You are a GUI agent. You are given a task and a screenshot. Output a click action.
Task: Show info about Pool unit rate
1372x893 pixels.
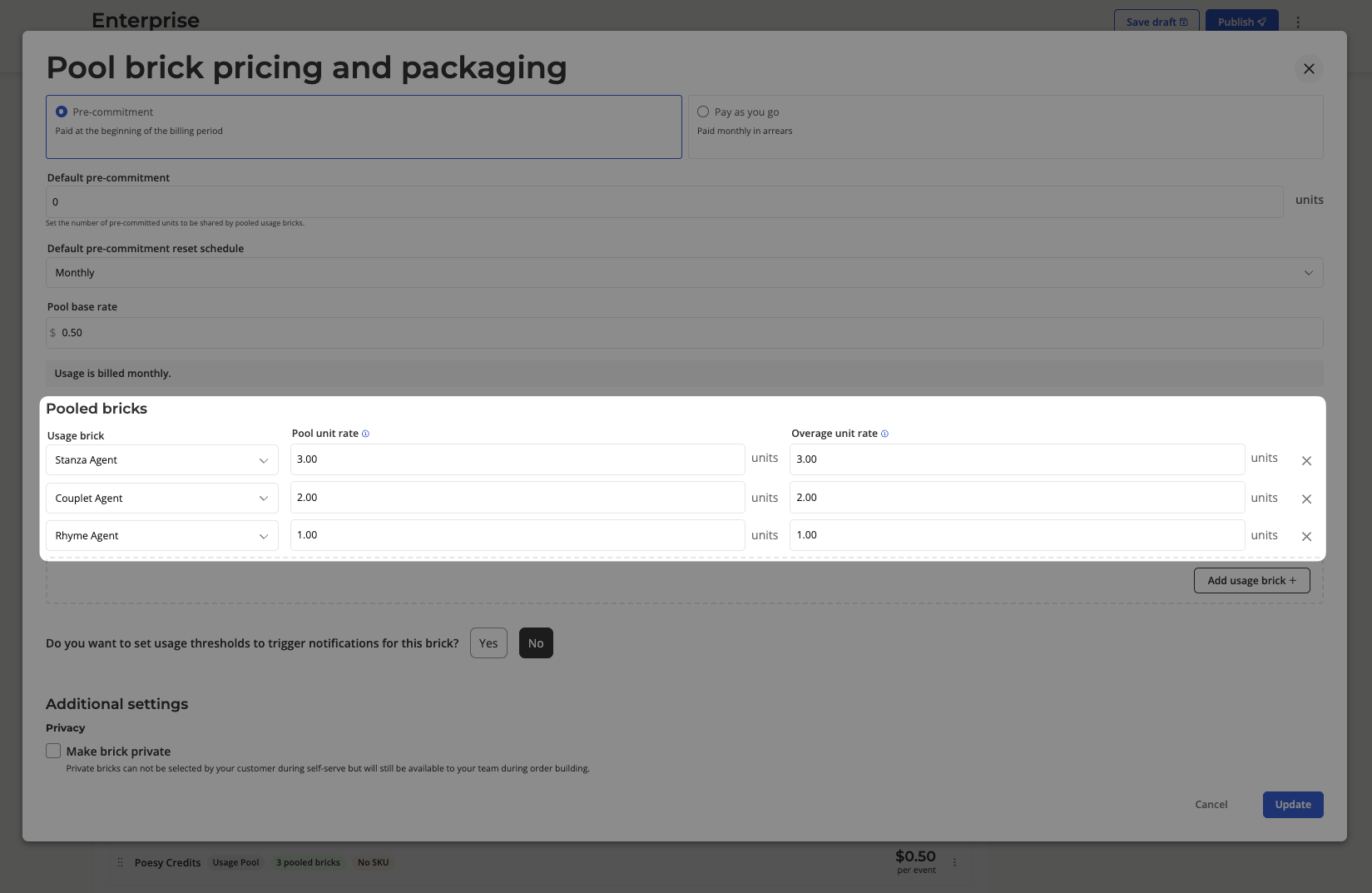365,434
